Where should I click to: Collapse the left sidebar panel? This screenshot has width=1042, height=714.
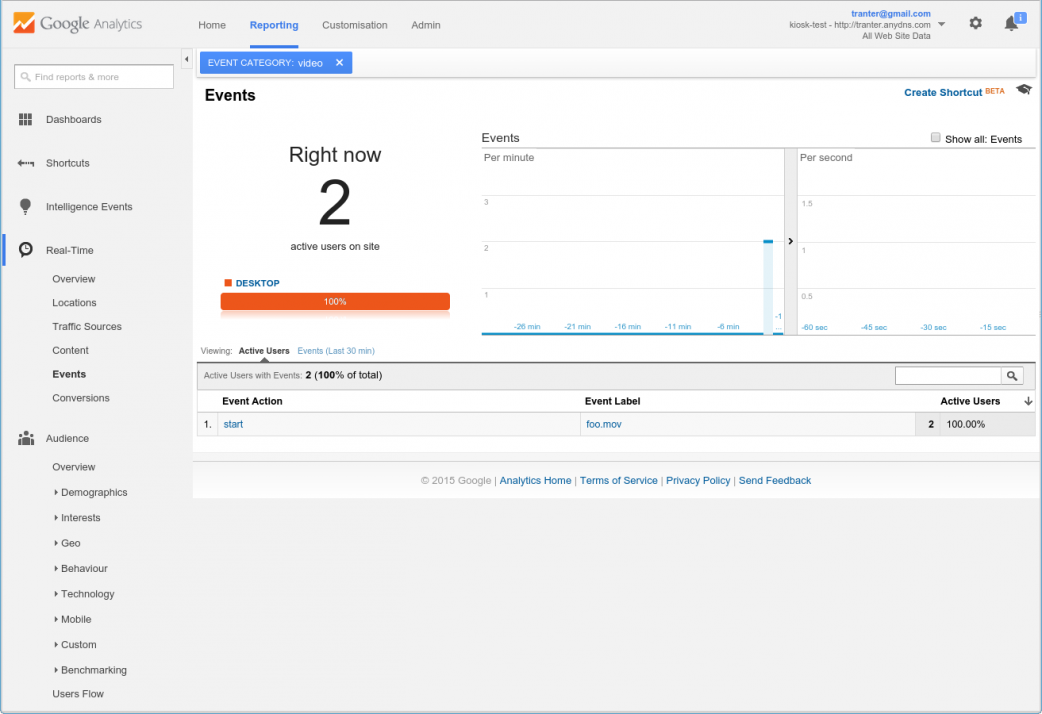pyautogui.click(x=186, y=60)
